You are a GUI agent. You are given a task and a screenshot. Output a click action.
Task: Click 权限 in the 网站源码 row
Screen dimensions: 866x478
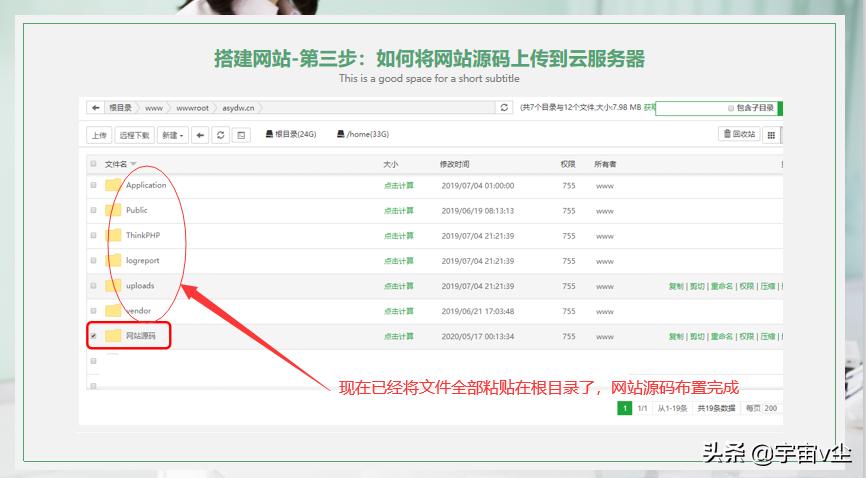pyautogui.click(x=747, y=336)
